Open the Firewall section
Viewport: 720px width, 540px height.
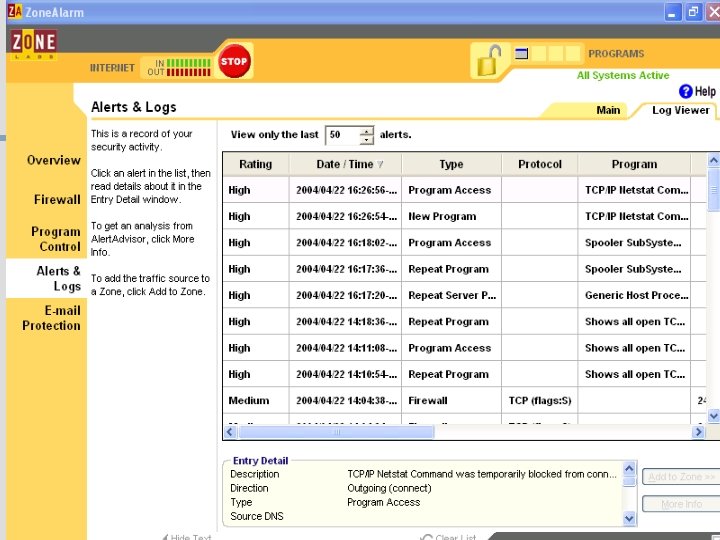(57, 200)
